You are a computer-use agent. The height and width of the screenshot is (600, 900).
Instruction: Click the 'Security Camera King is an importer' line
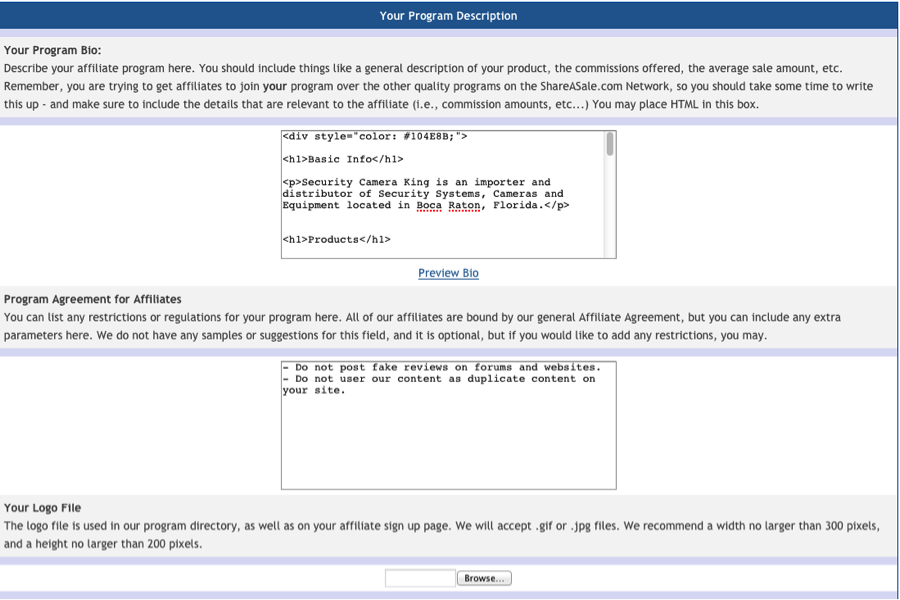[x=416, y=182]
